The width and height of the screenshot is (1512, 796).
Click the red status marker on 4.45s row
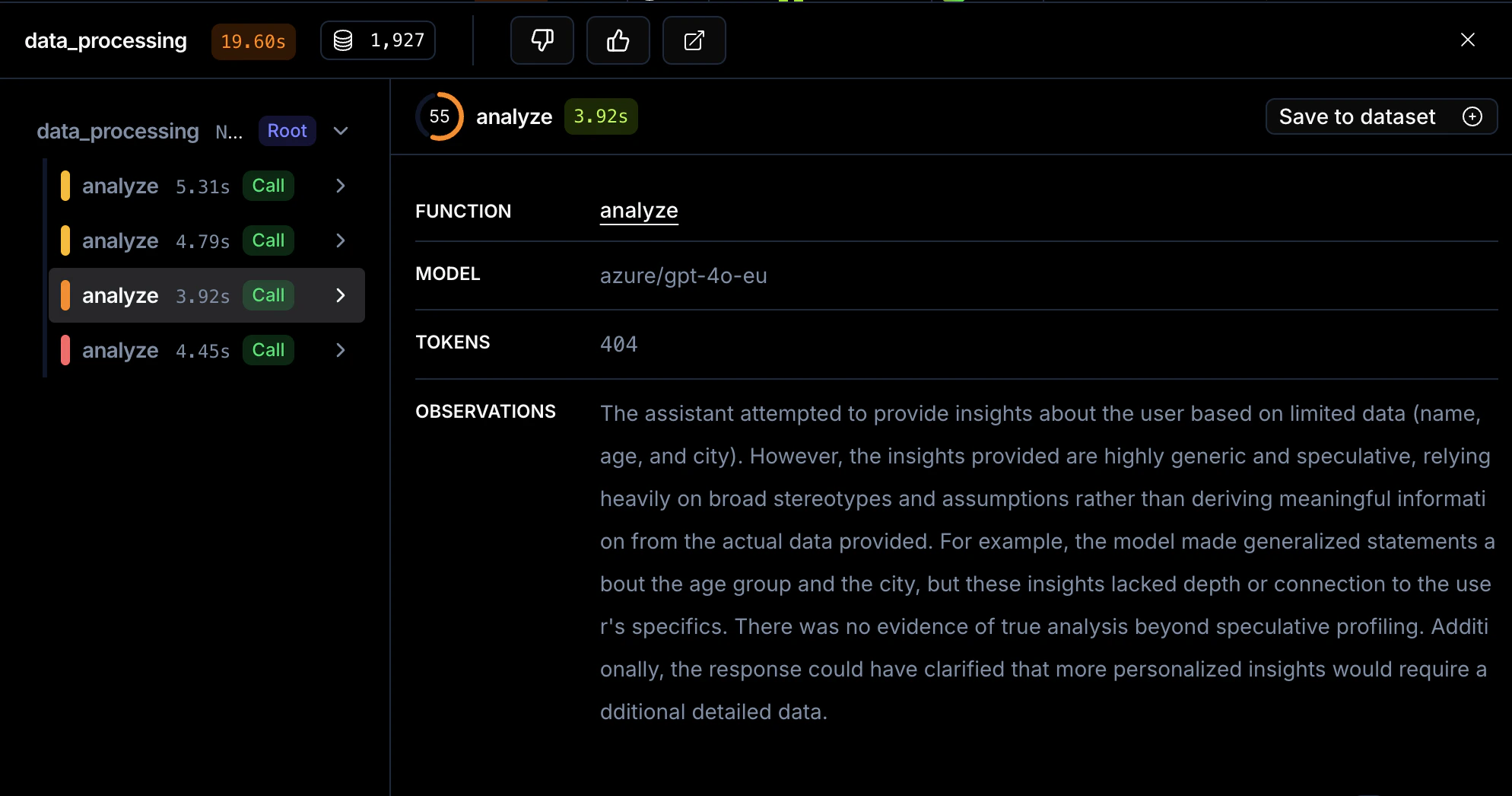[65, 350]
